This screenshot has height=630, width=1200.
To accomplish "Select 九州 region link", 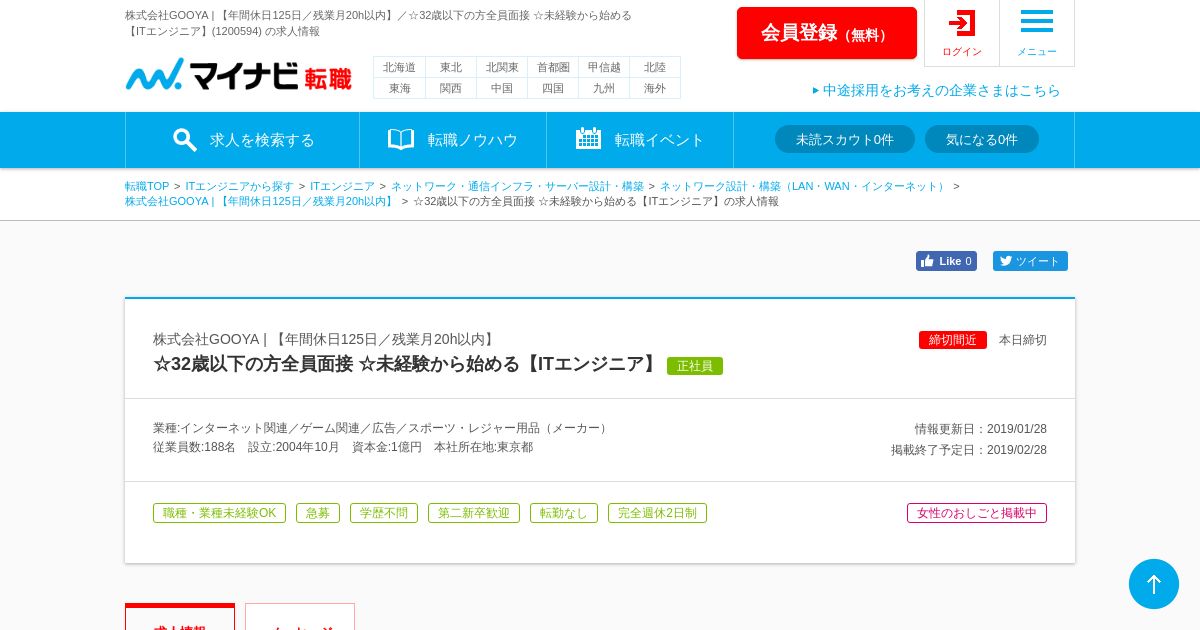I will coord(604,88).
